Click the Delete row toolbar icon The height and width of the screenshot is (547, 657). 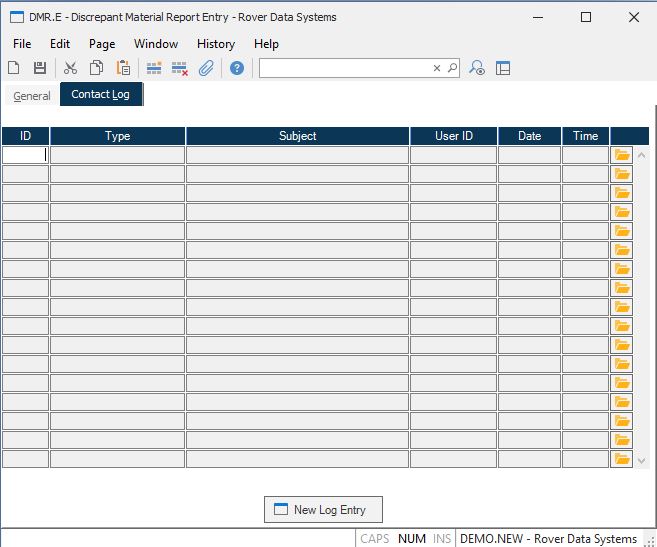[180, 68]
